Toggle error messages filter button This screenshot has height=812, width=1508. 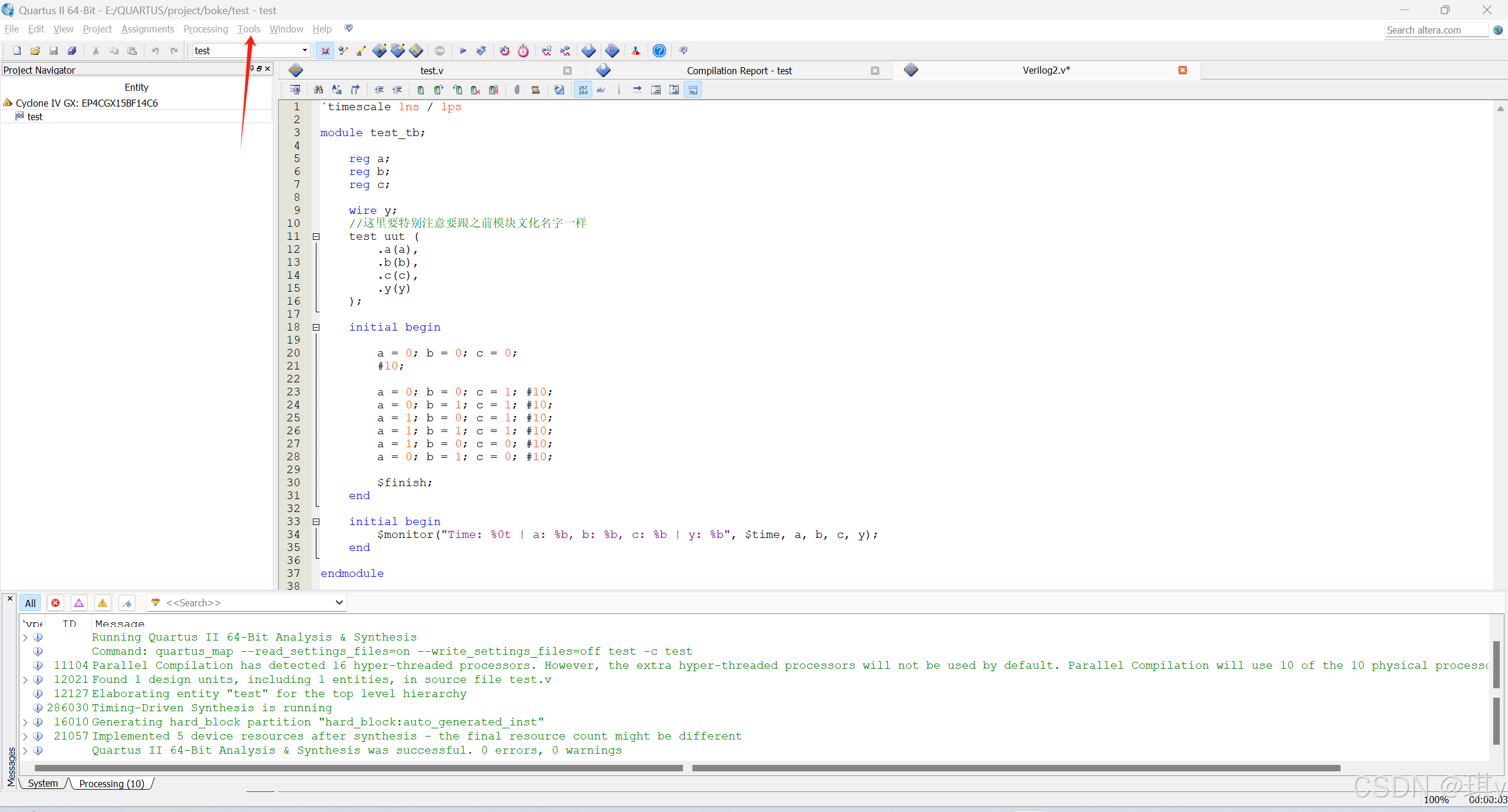55,603
